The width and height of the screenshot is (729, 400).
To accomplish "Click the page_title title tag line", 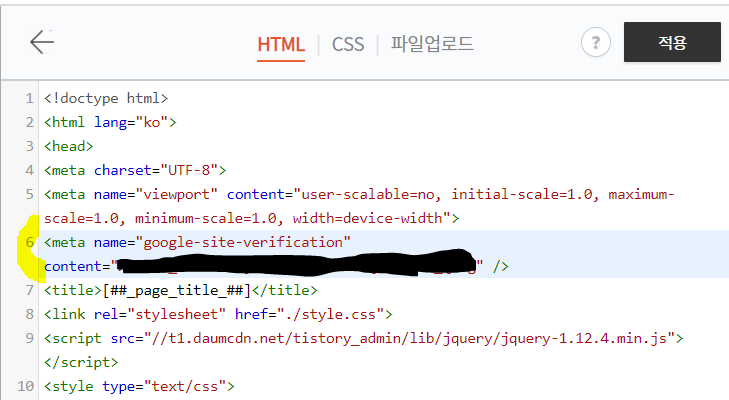I will point(181,290).
